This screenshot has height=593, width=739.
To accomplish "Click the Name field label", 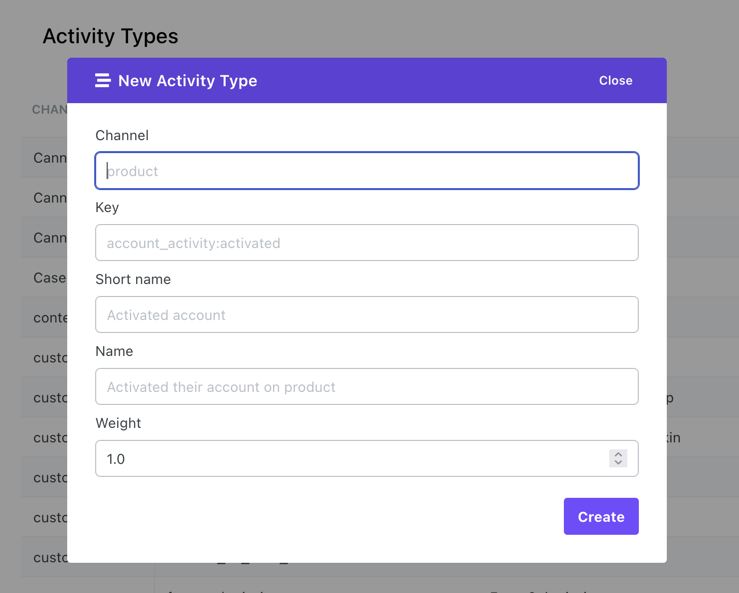I will pos(114,351).
